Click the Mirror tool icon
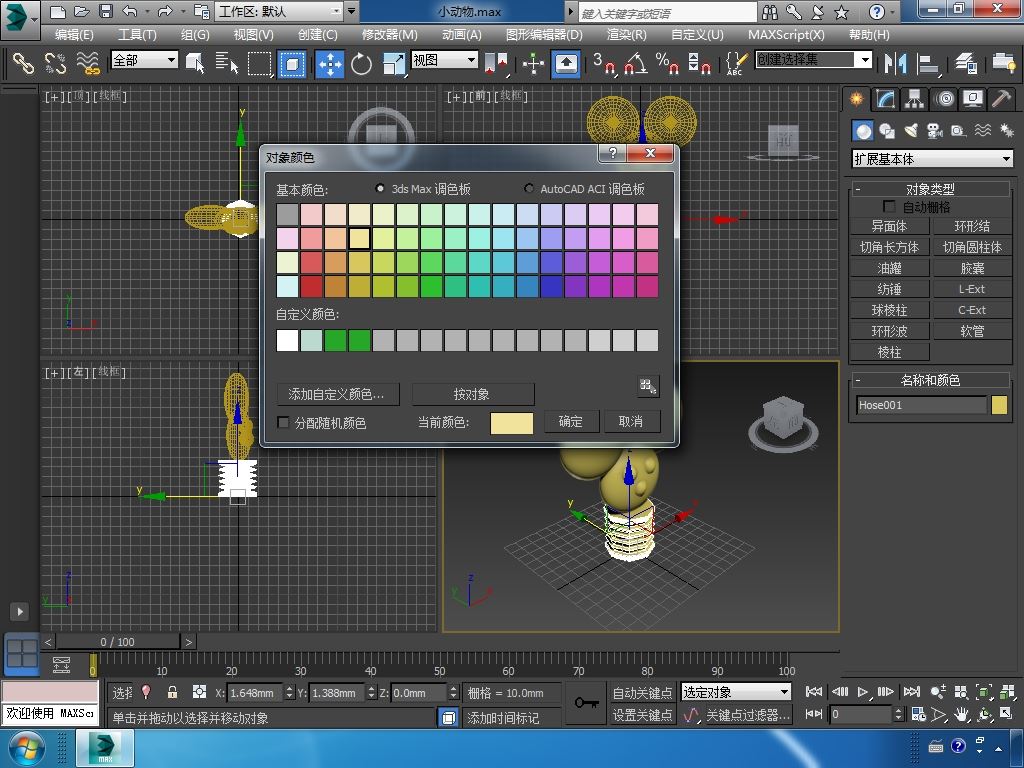1024x768 pixels. pyautogui.click(x=895, y=63)
